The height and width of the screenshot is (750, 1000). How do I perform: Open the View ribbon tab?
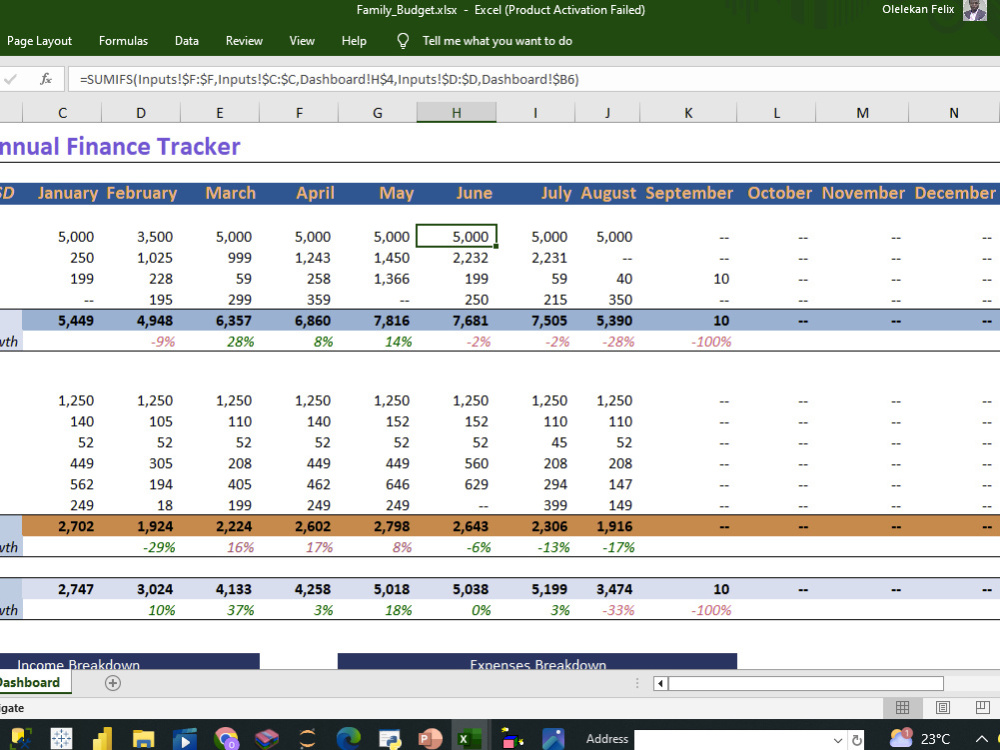302,41
